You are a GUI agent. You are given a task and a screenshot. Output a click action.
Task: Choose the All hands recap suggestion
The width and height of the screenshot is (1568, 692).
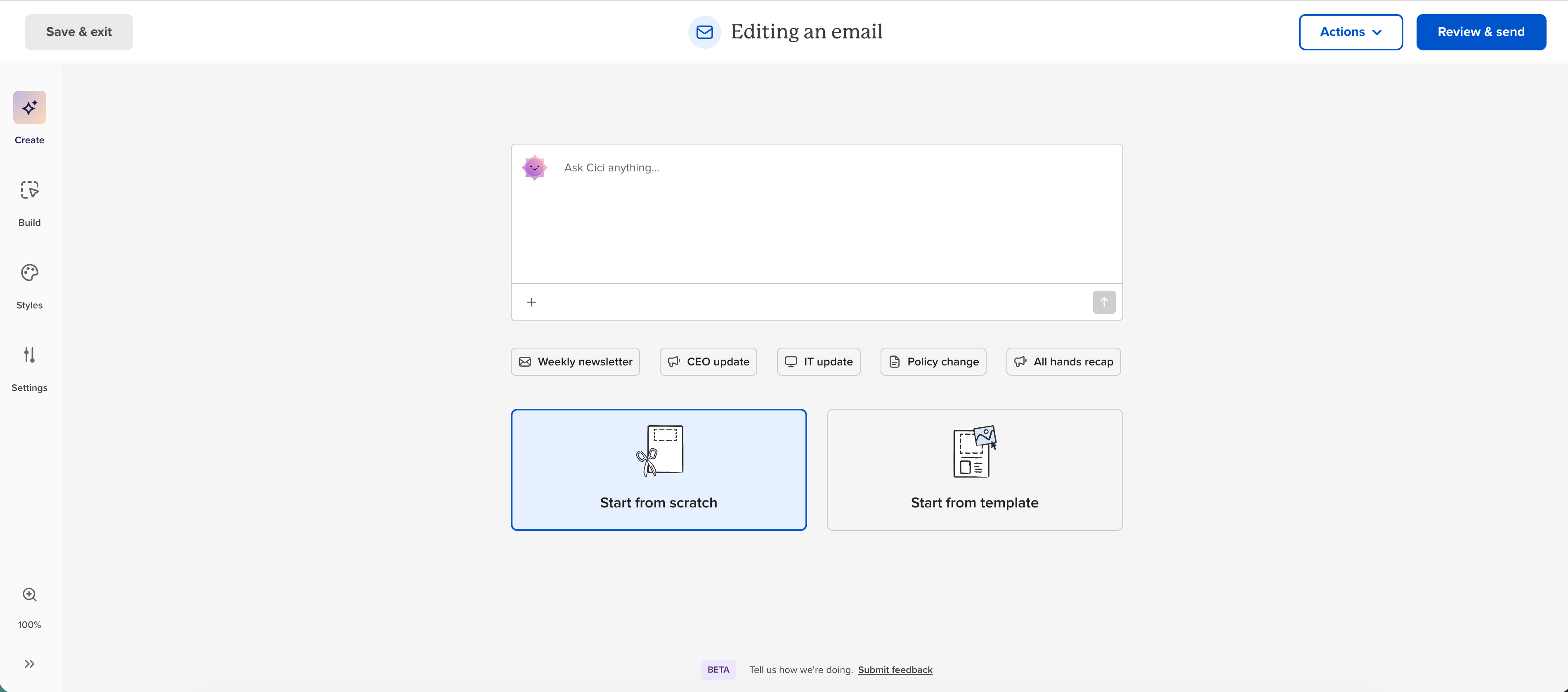(1063, 362)
